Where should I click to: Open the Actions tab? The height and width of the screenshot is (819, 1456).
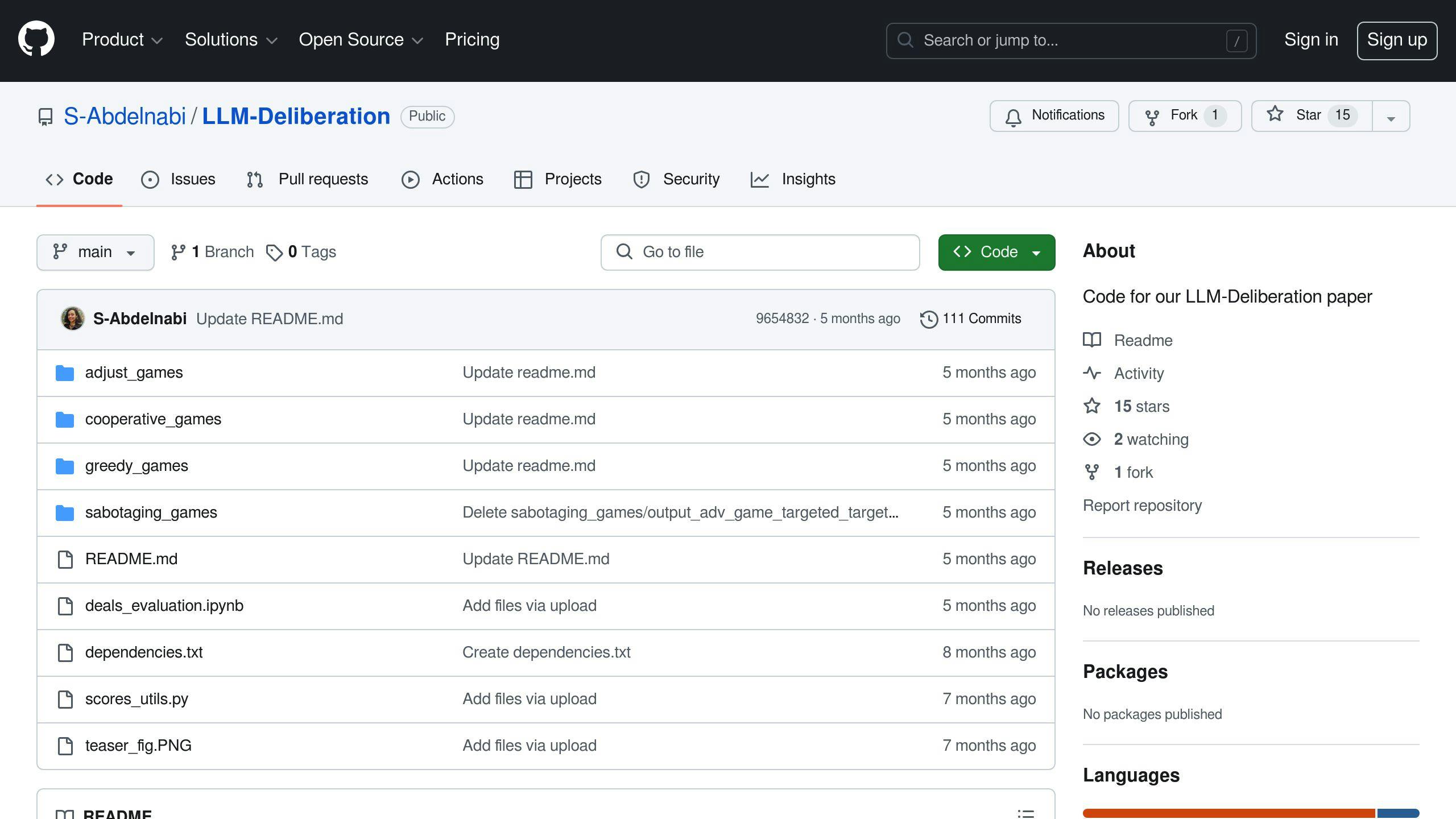442,179
